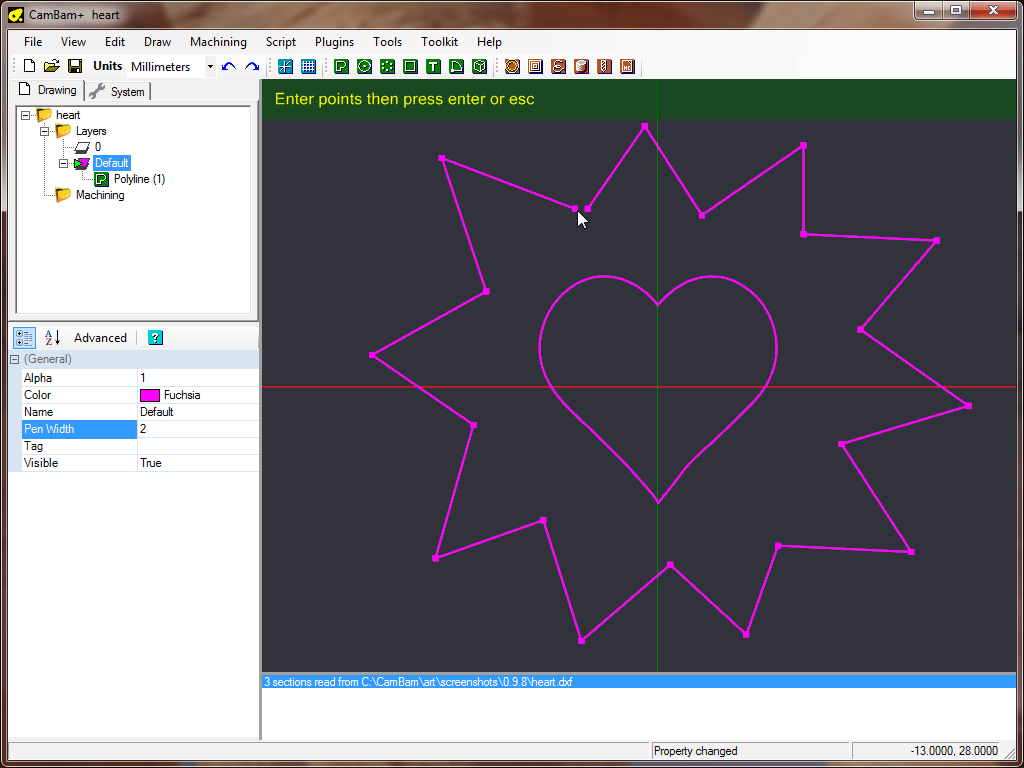Image resolution: width=1024 pixels, height=768 pixels.
Task: Click the Polyline draw tool icon
Action: tap(341, 67)
